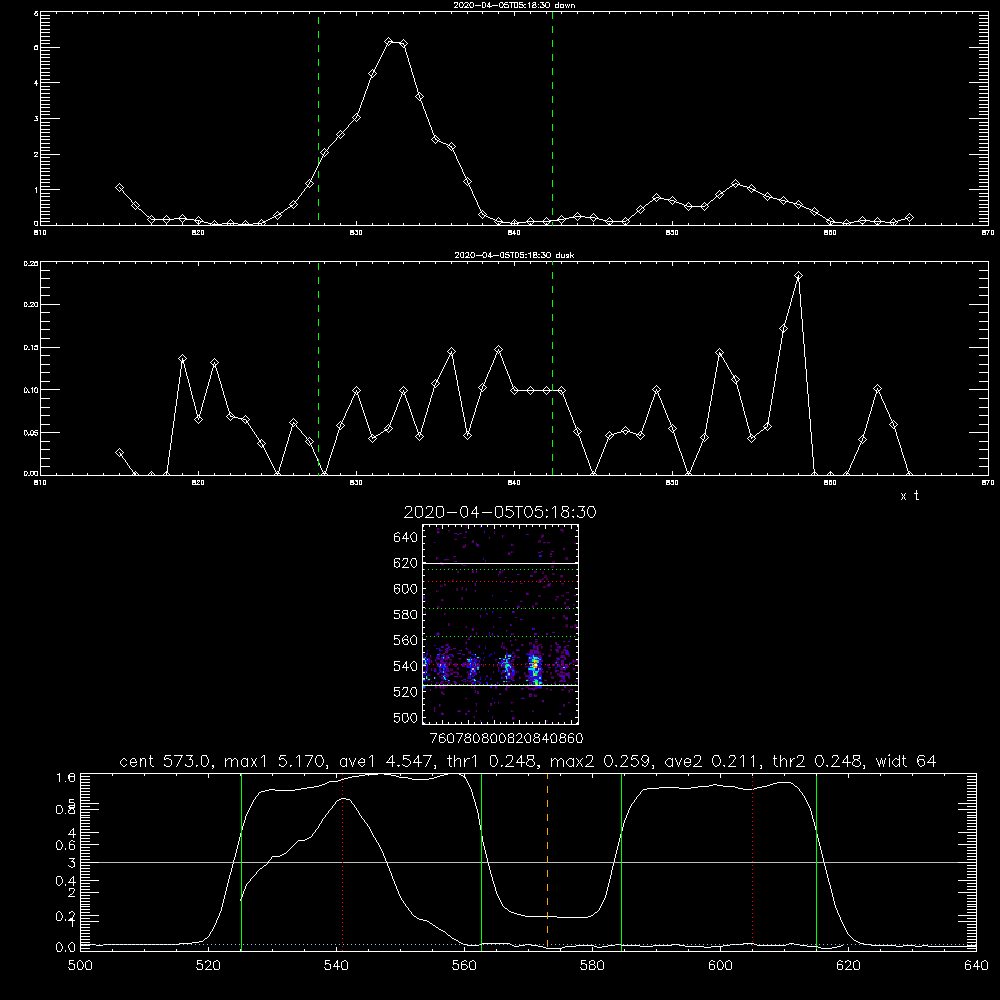Viewport: 1000px width, 1000px height.
Task: Select the large timestamp above the spectrogram
Action: [x=500, y=512]
